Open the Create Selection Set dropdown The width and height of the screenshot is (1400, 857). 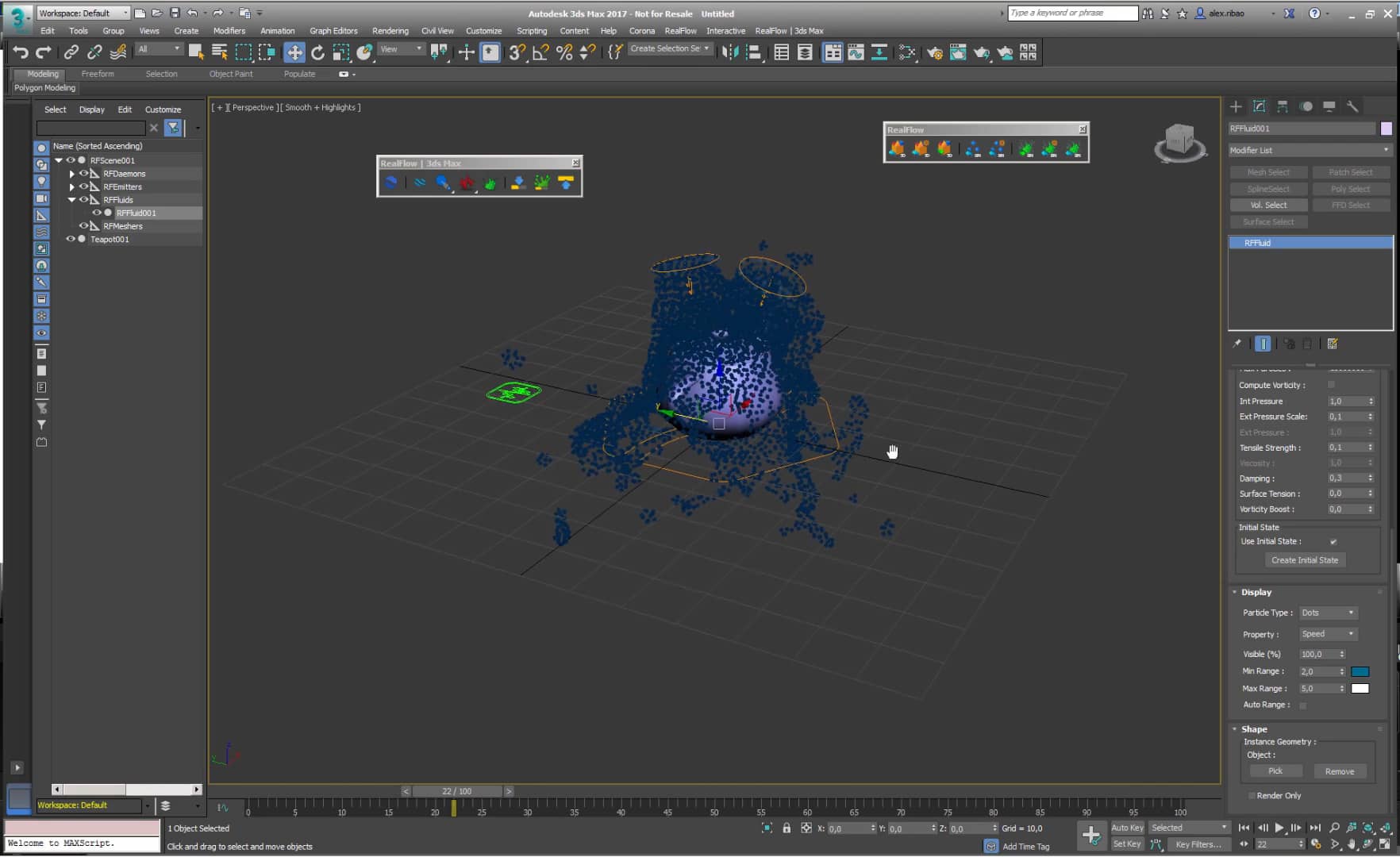(x=670, y=49)
